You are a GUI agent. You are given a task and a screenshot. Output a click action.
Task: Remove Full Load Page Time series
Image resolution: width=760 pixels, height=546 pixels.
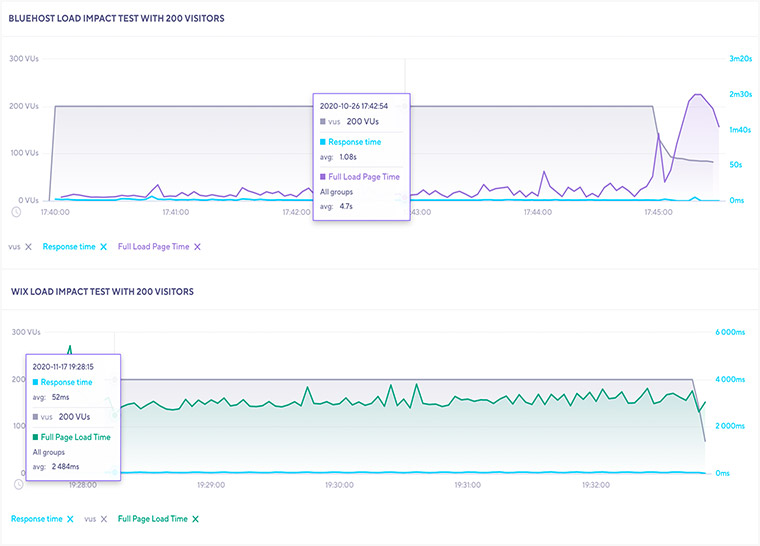pos(197,247)
